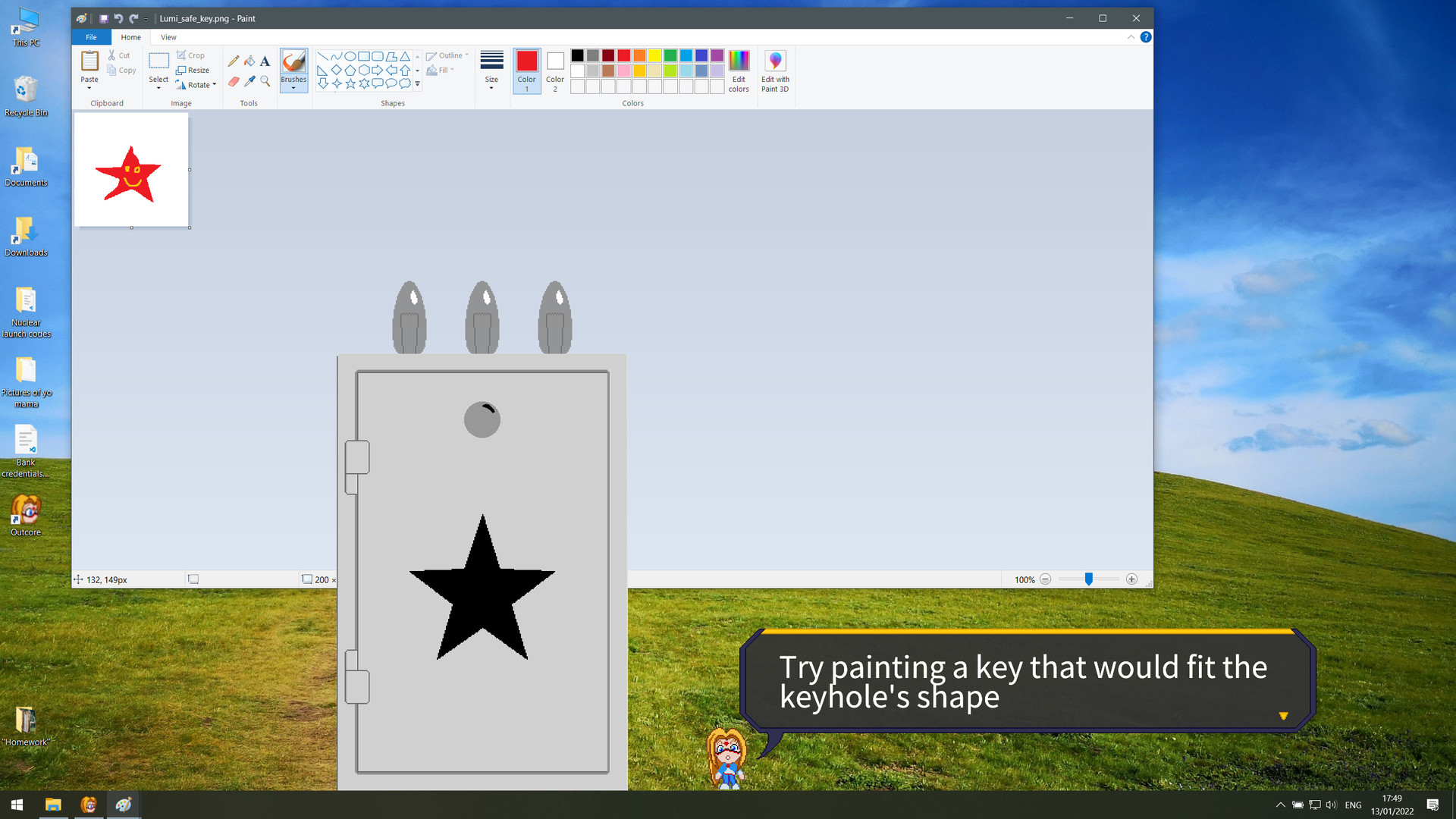Select the Eraser tool
Screen dimensions: 1456x819
coord(234,81)
